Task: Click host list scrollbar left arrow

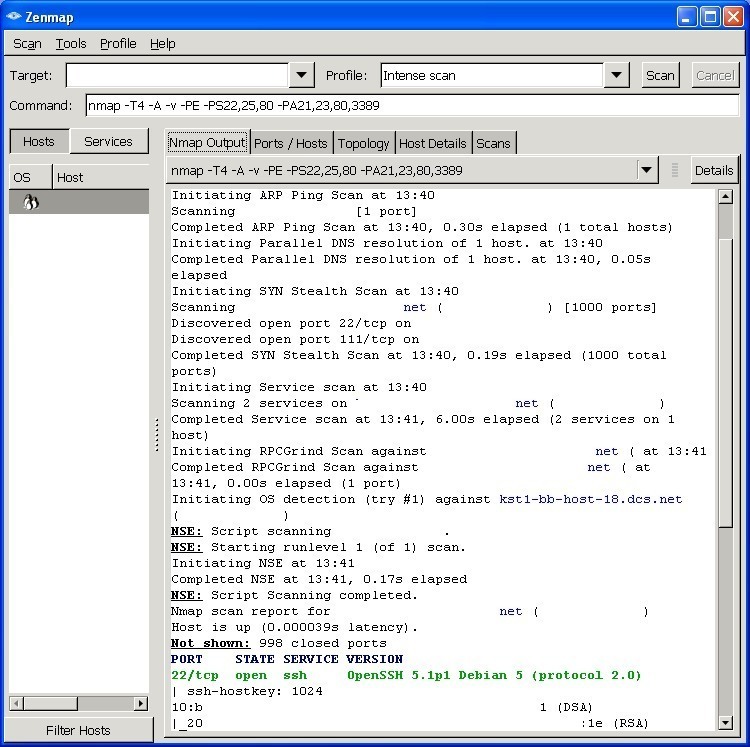Action: coord(17,703)
